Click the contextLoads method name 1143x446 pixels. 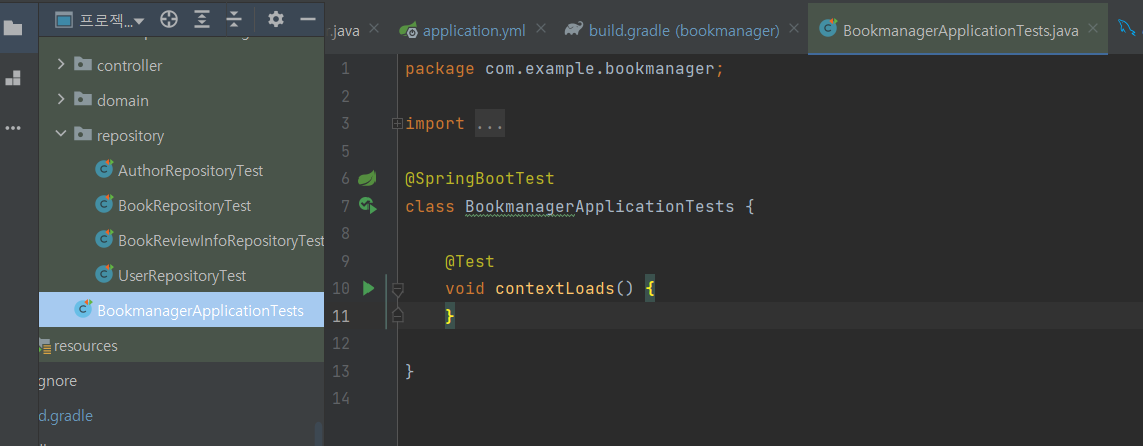[555, 289]
